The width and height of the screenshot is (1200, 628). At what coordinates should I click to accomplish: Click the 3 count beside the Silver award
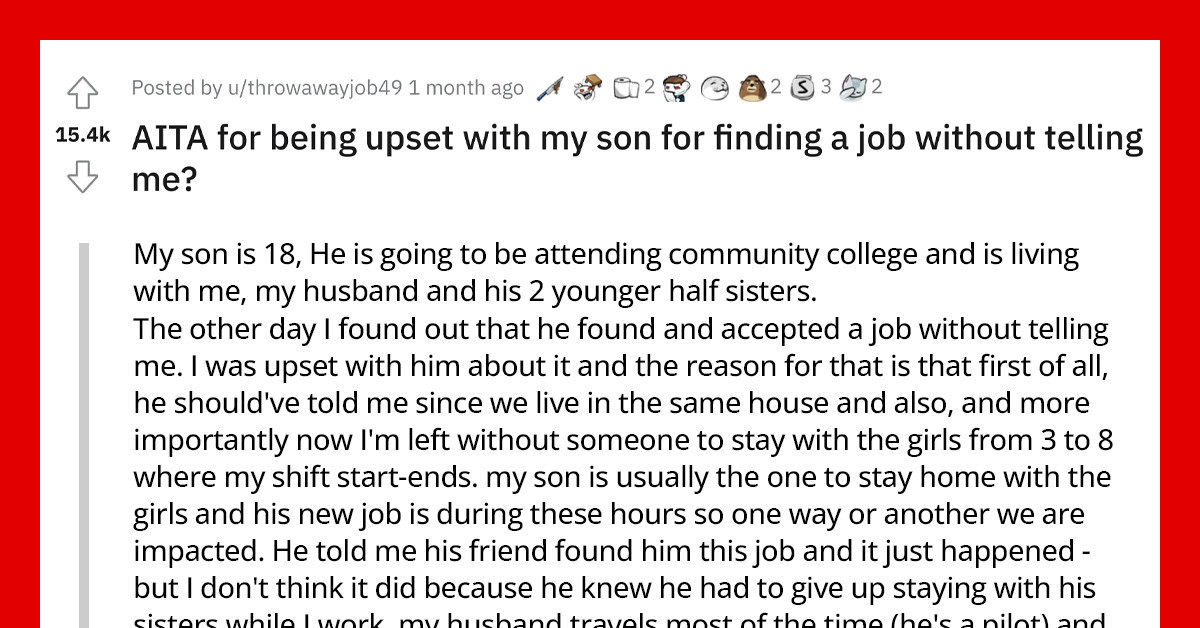tap(824, 87)
